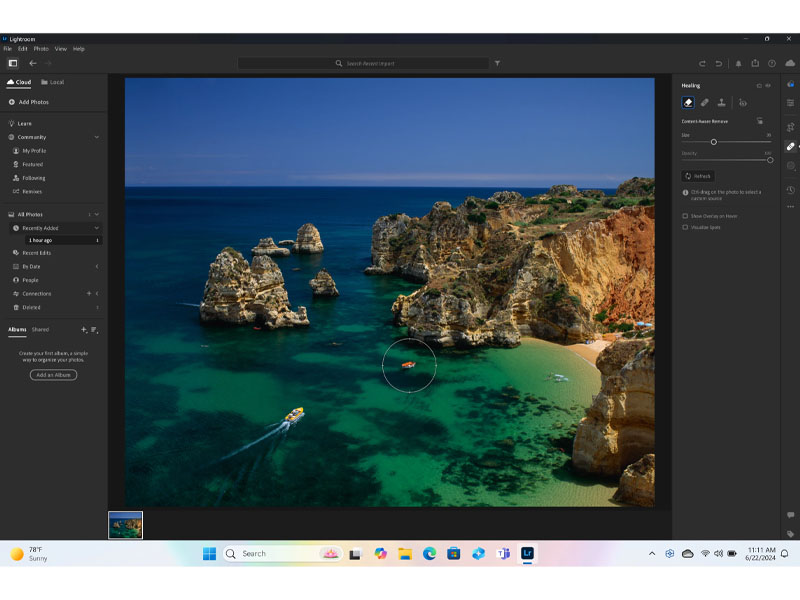Image resolution: width=800 pixels, height=600 pixels.
Task: Collapse the Recently Added chevron
Action: tap(96, 228)
